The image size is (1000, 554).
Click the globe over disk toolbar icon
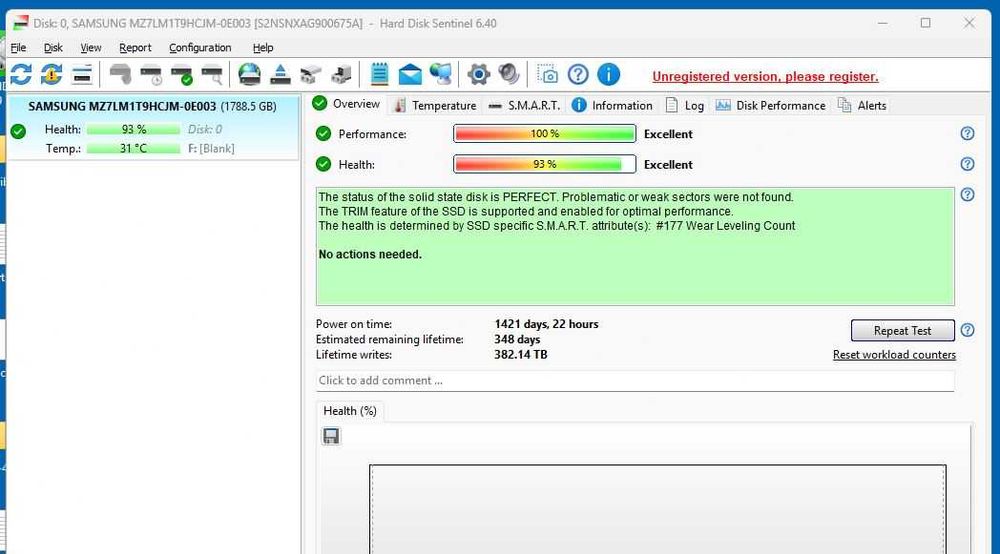pos(249,75)
